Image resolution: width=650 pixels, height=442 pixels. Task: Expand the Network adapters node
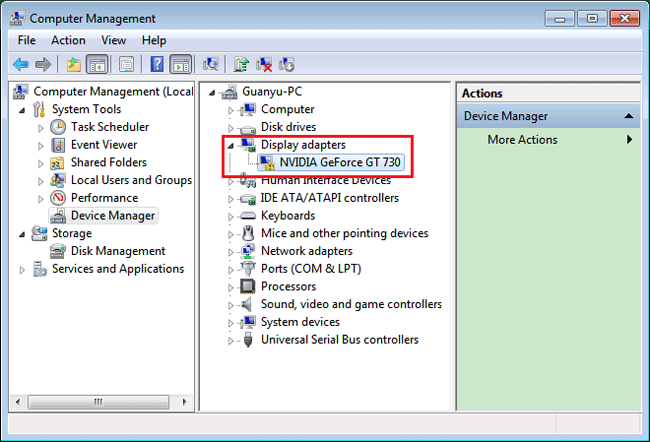click(x=231, y=252)
